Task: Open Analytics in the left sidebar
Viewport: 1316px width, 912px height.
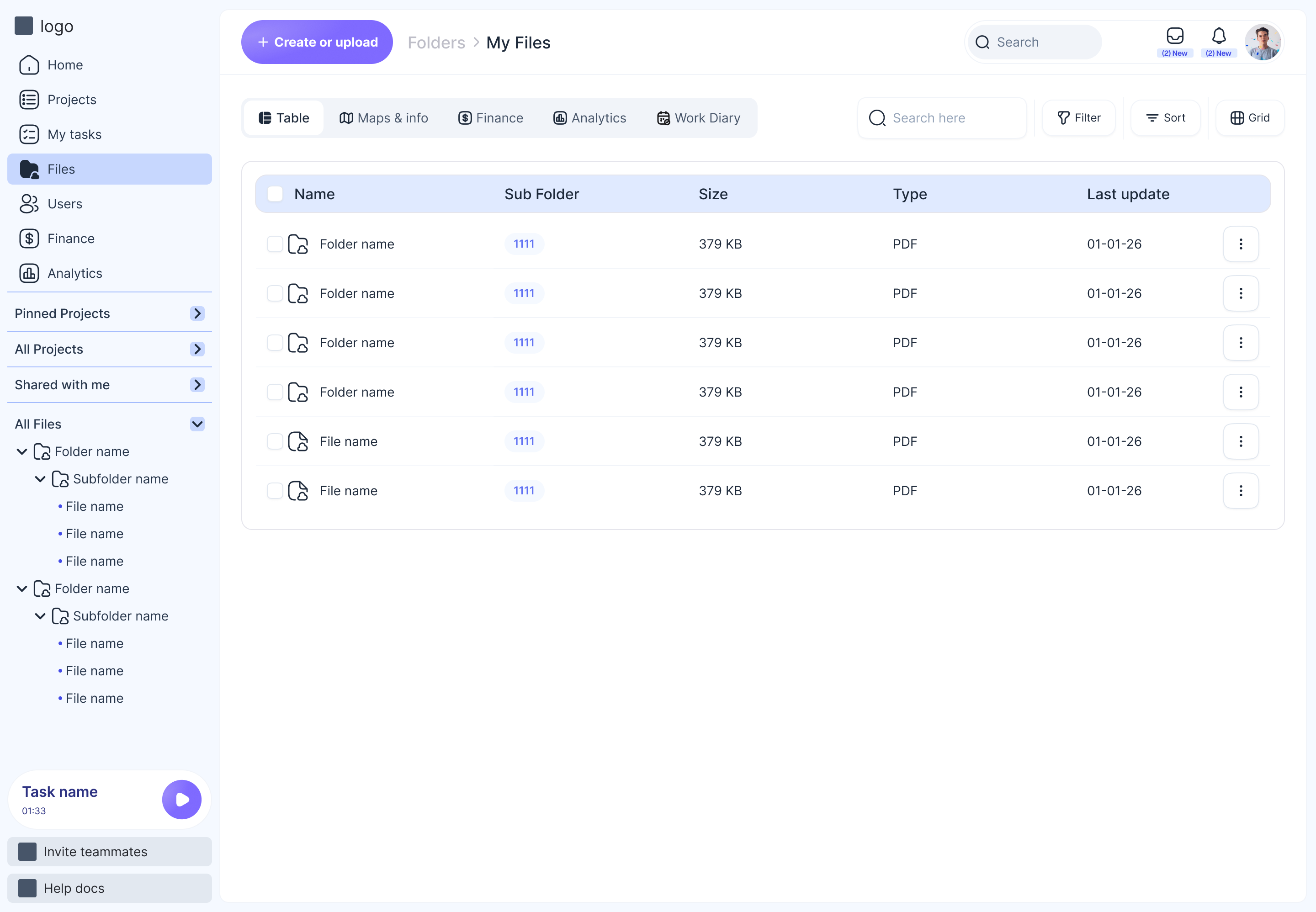Action: coord(109,273)
